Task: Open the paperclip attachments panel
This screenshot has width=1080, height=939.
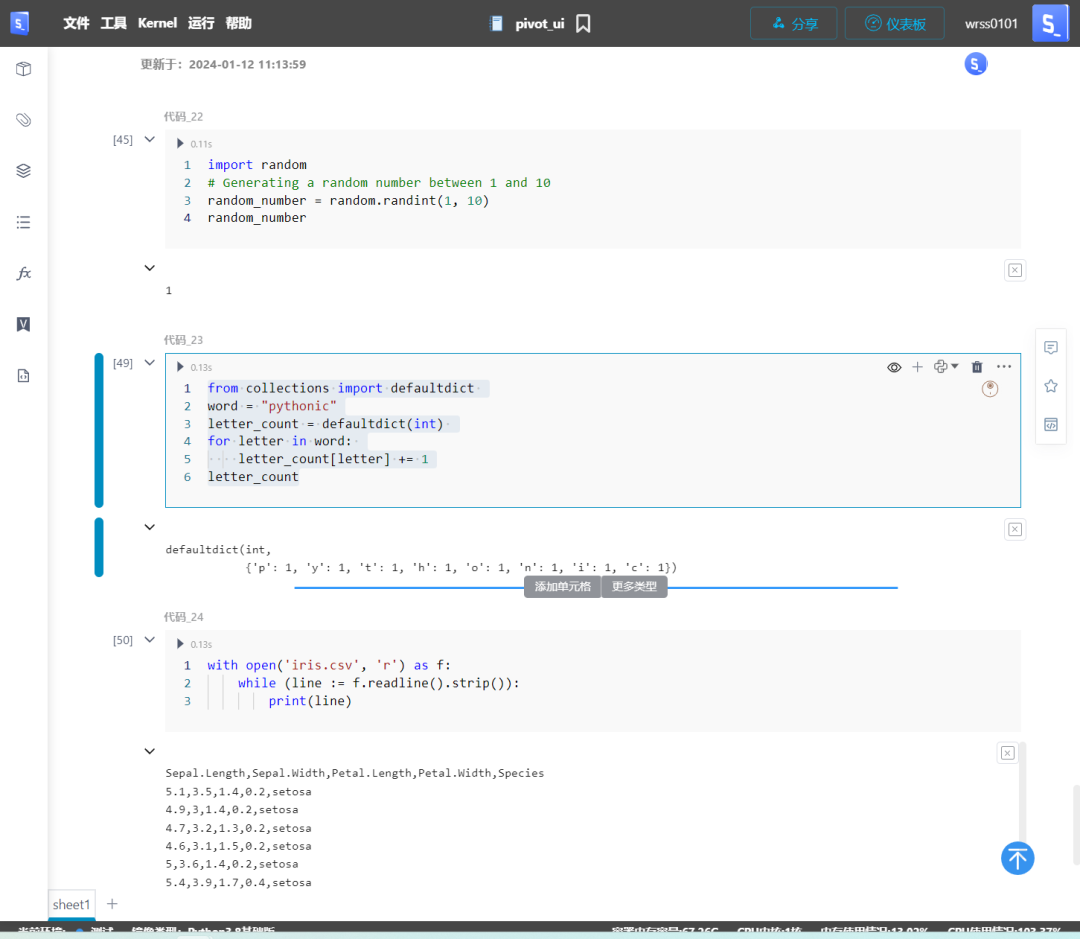Action: [24, 120]
